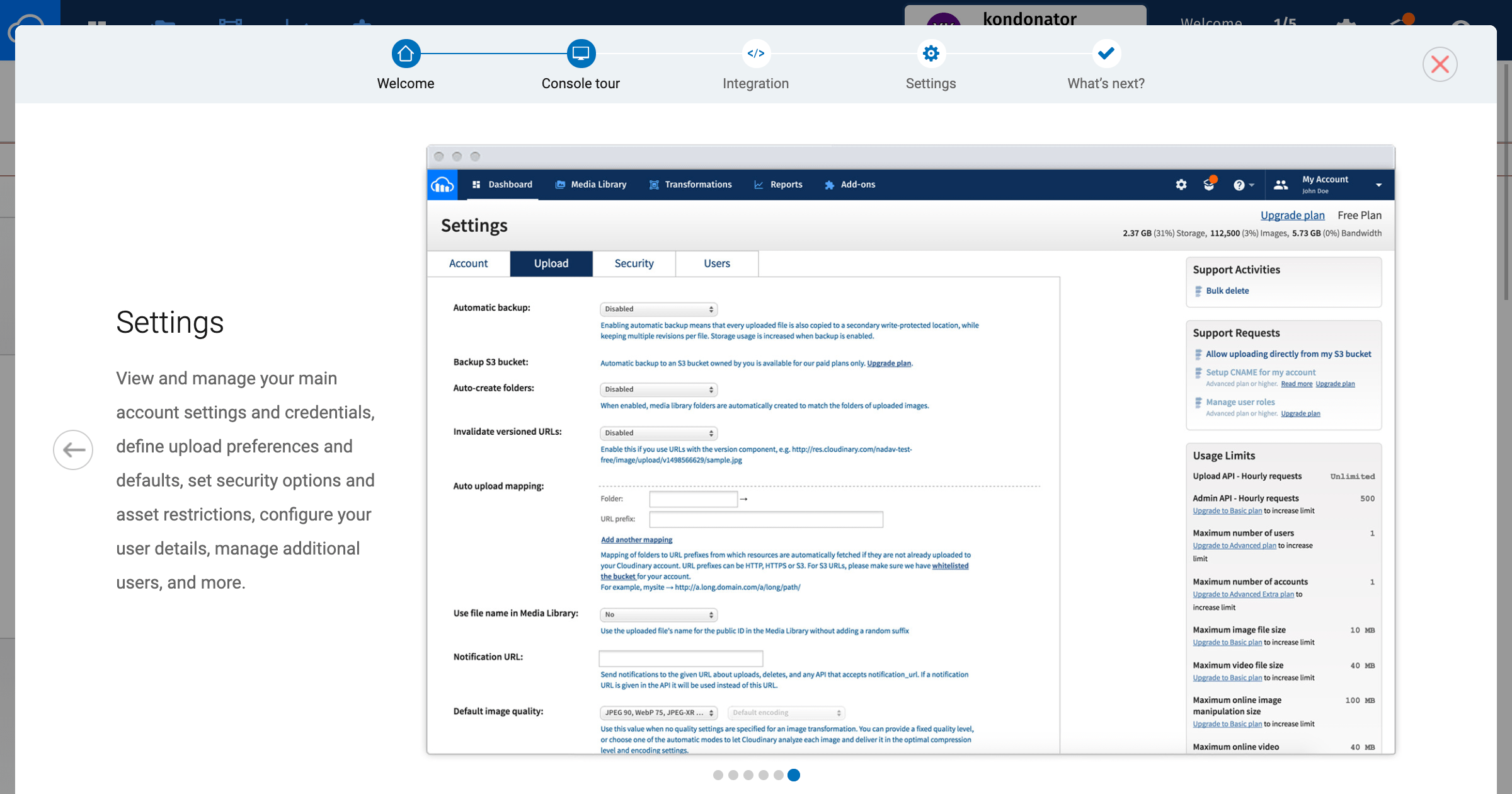Click the What's next checkmark icon
Viewport: 1512px width, 794px height.
(x=1106, y=54)
